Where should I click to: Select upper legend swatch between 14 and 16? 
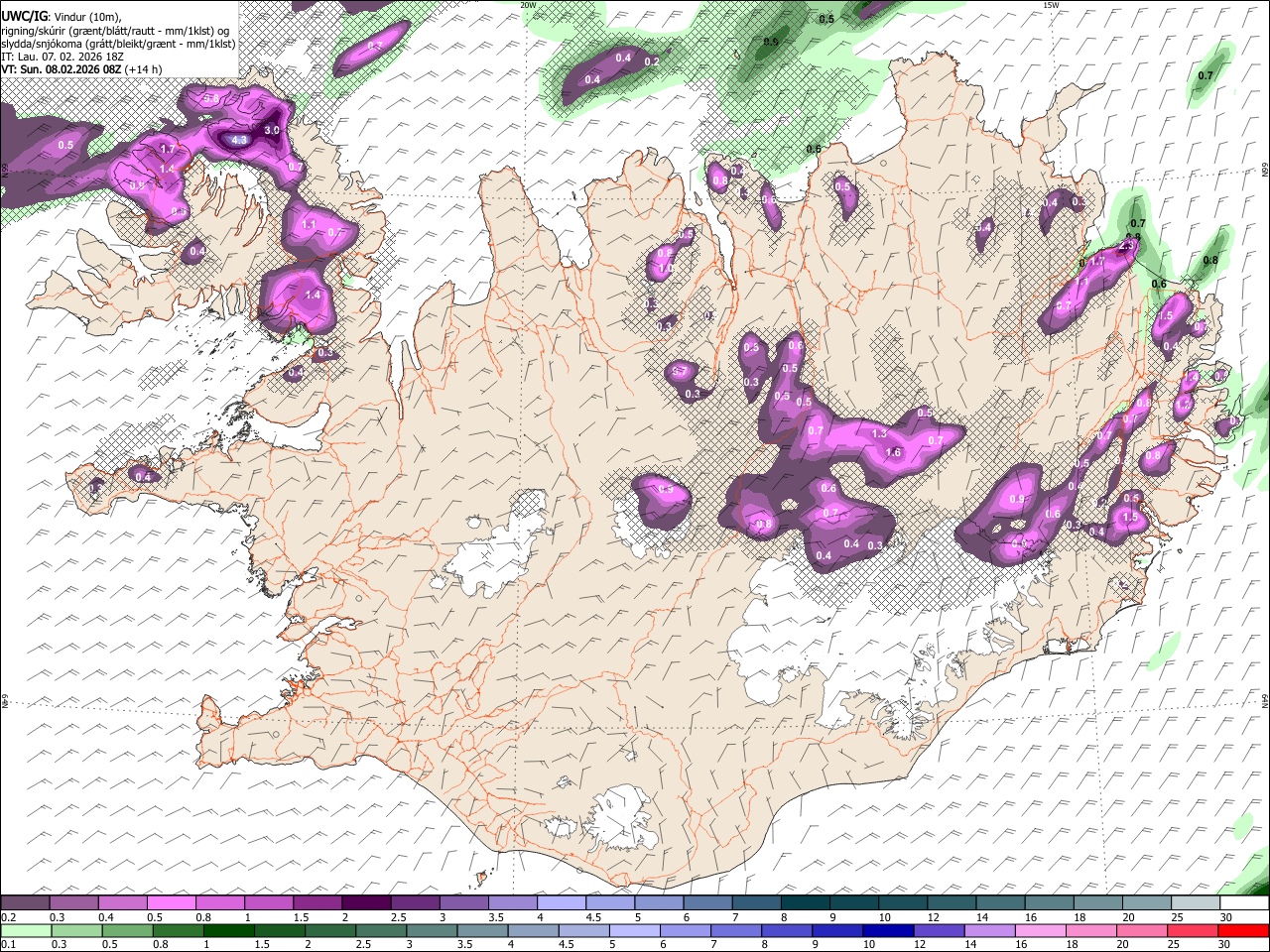tap(1000, 903)
